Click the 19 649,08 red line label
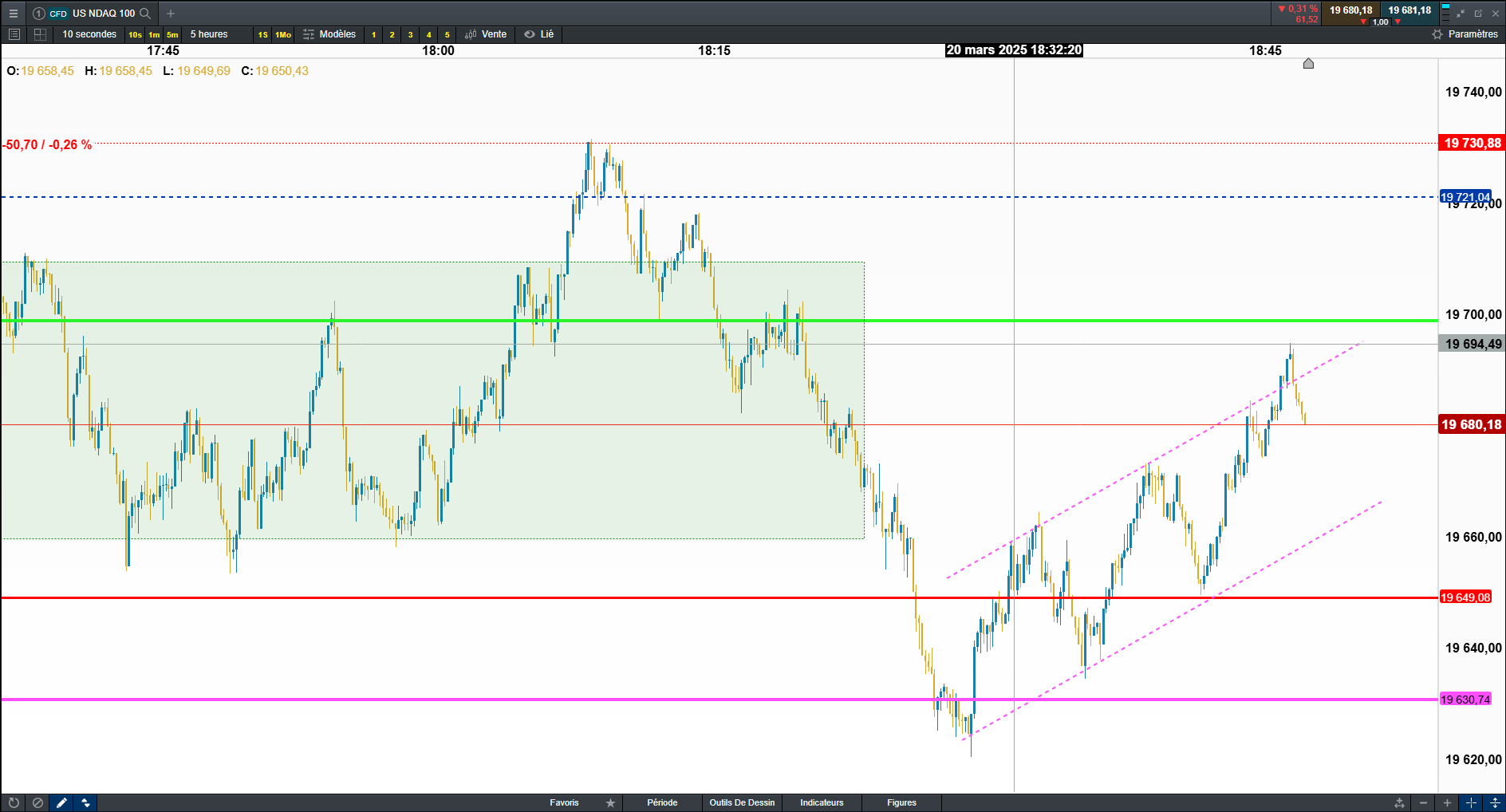 (1465, 597)
